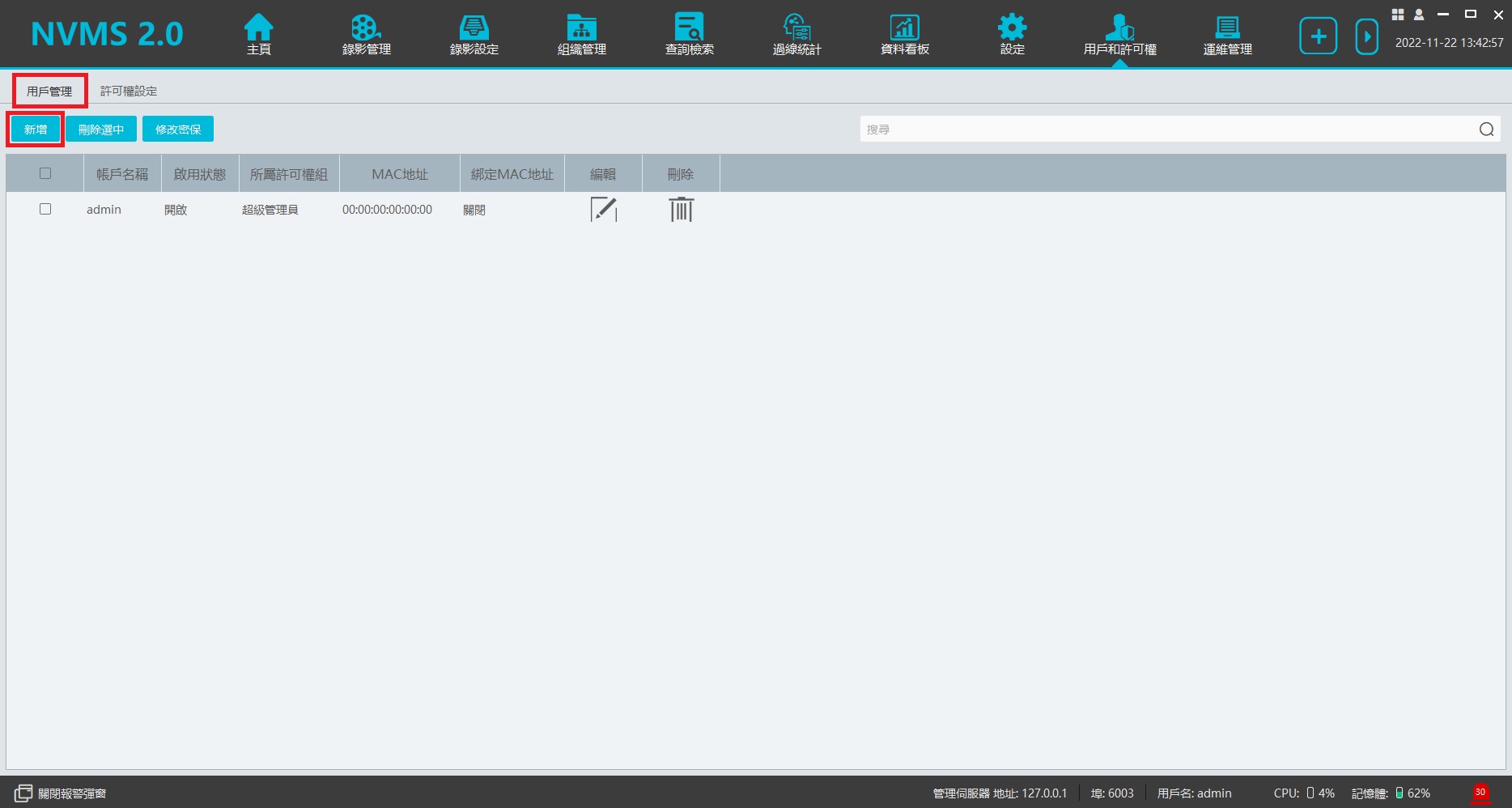Switch to 用戶管理 tab
The width and height of the screenshot is (1512, 808).
click(49, 91)
